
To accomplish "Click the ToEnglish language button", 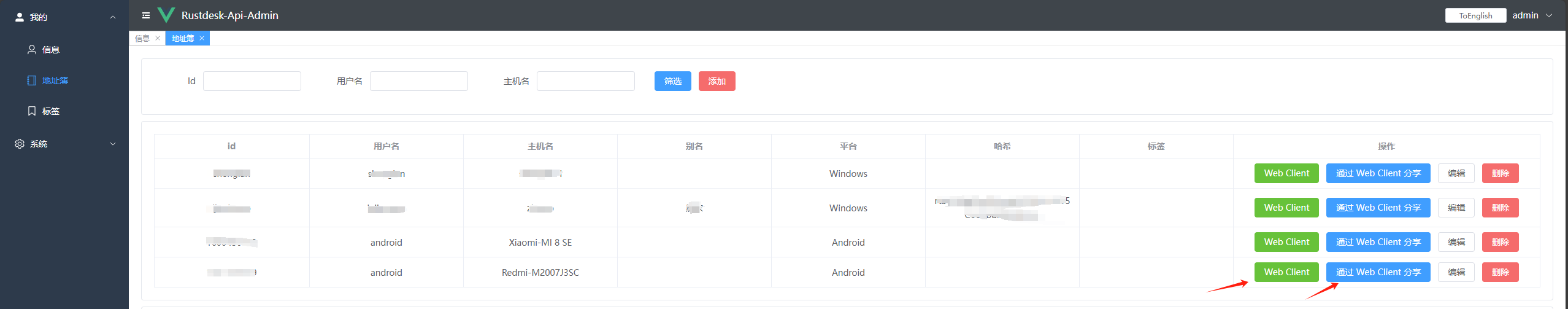I will (x=1475, y=15).
